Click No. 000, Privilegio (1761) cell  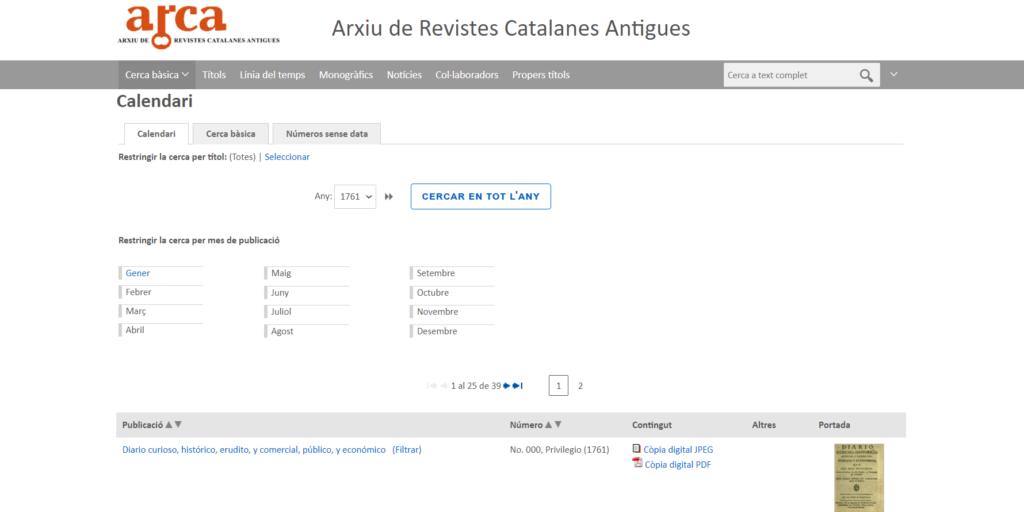click(x=560, y=449)
